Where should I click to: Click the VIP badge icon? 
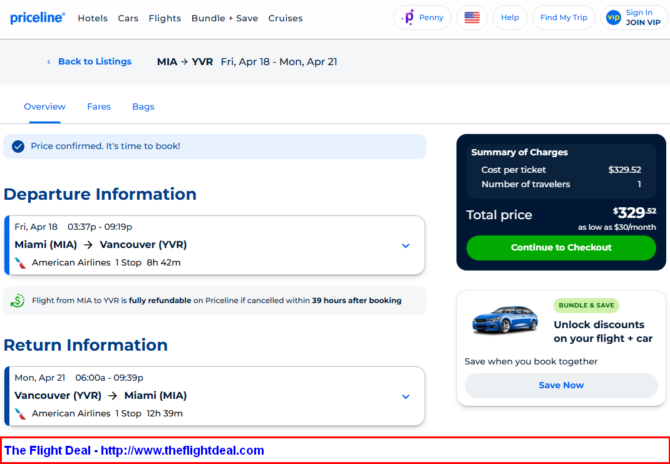tap(613, 18)
